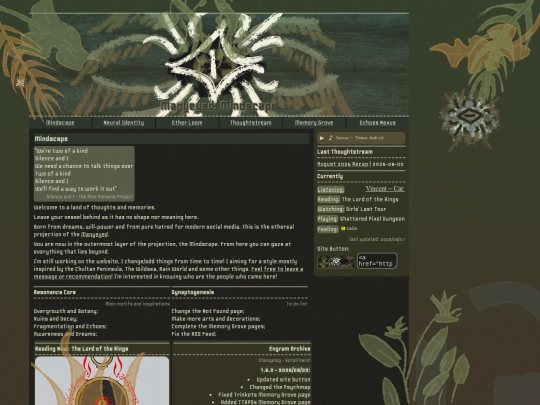Click 'Girls' Last Tour' text
The width and height of the screenshot is (540, 405).
point(366,209)
